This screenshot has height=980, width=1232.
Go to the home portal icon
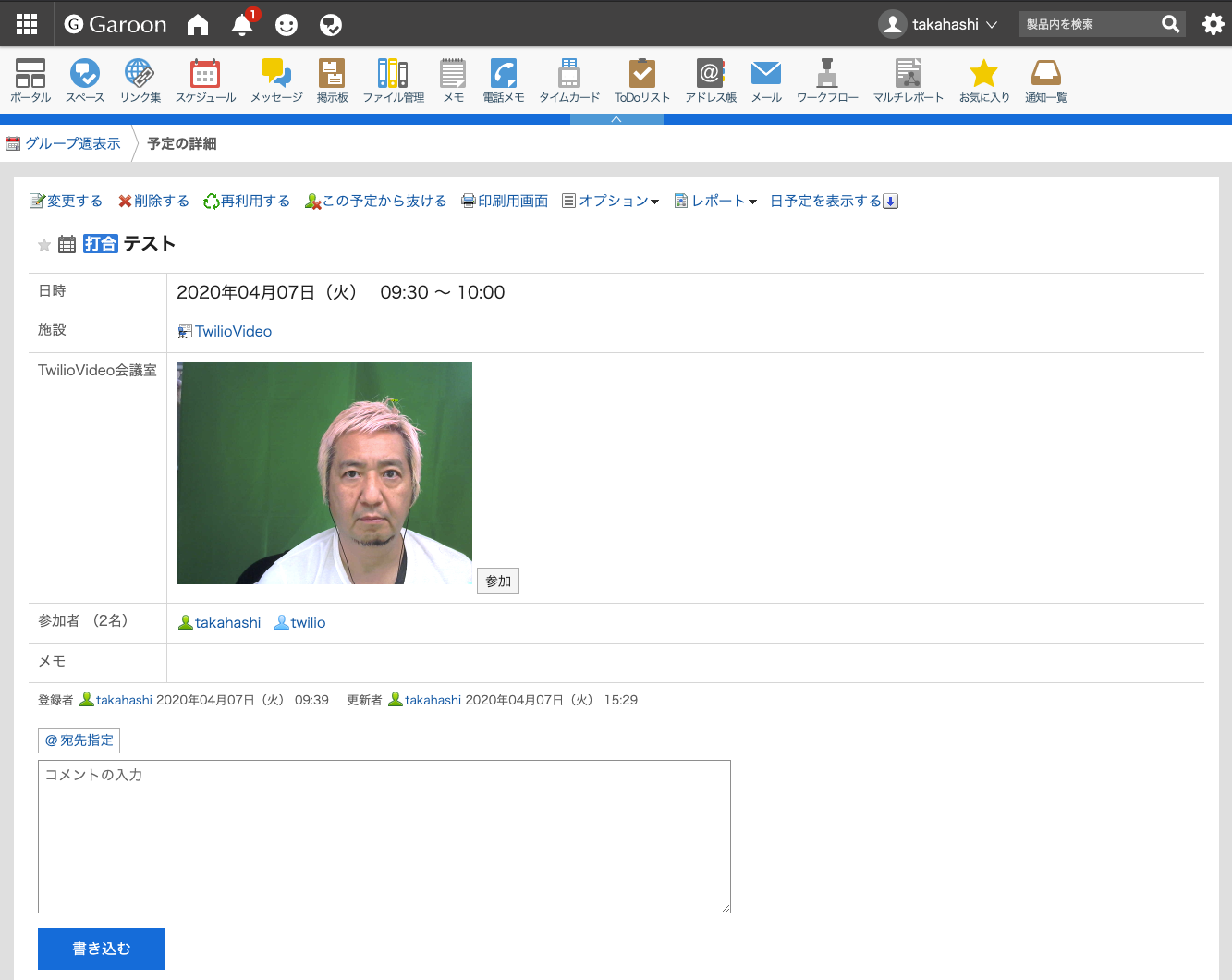coord(198,25)
